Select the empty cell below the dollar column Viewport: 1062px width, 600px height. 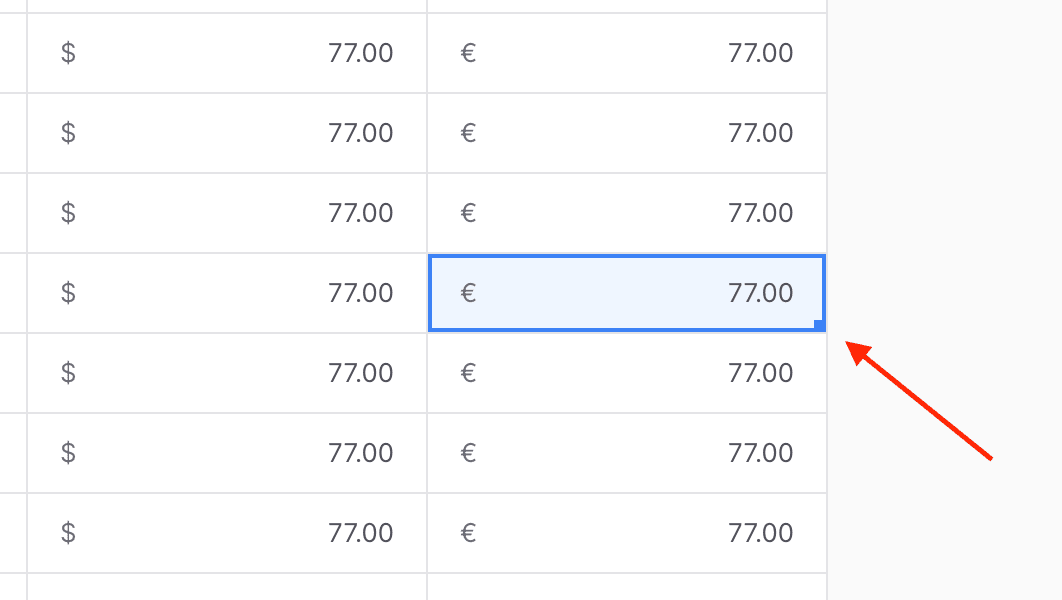[227, 587]
